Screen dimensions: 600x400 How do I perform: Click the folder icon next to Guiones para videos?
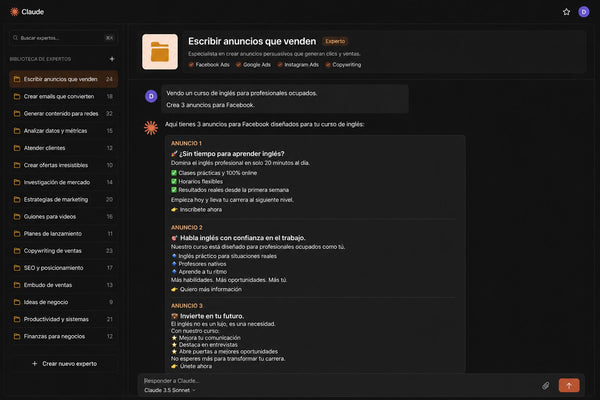[17, 217]
